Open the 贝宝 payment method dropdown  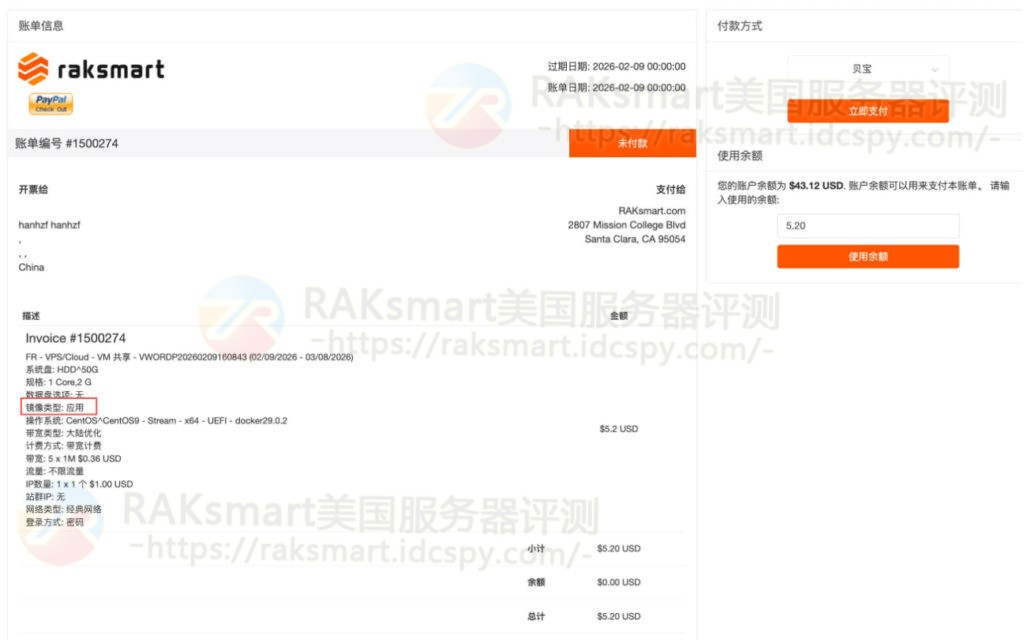click(x=867, y=68)
